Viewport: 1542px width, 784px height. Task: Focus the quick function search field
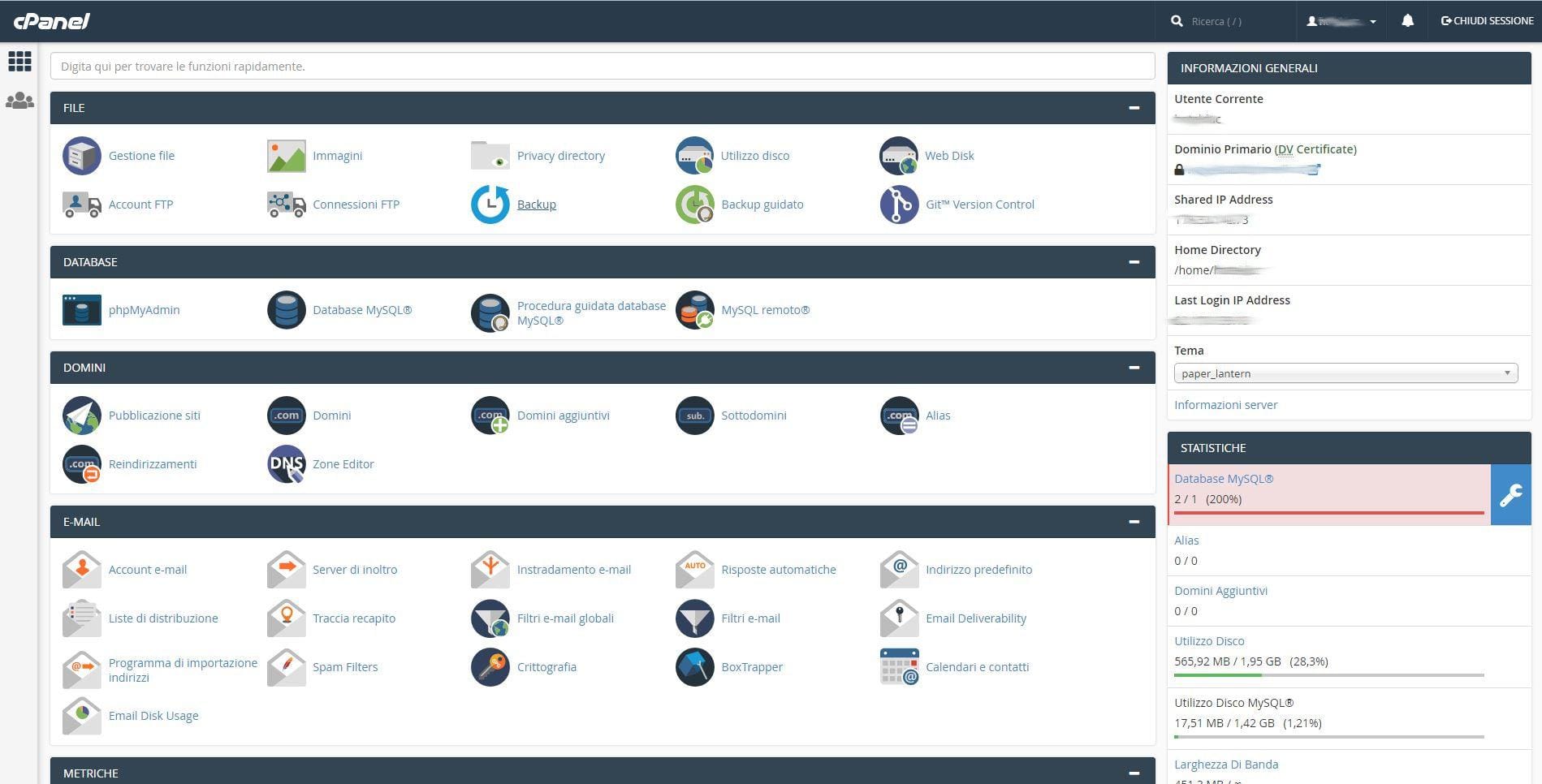(603, 67)
